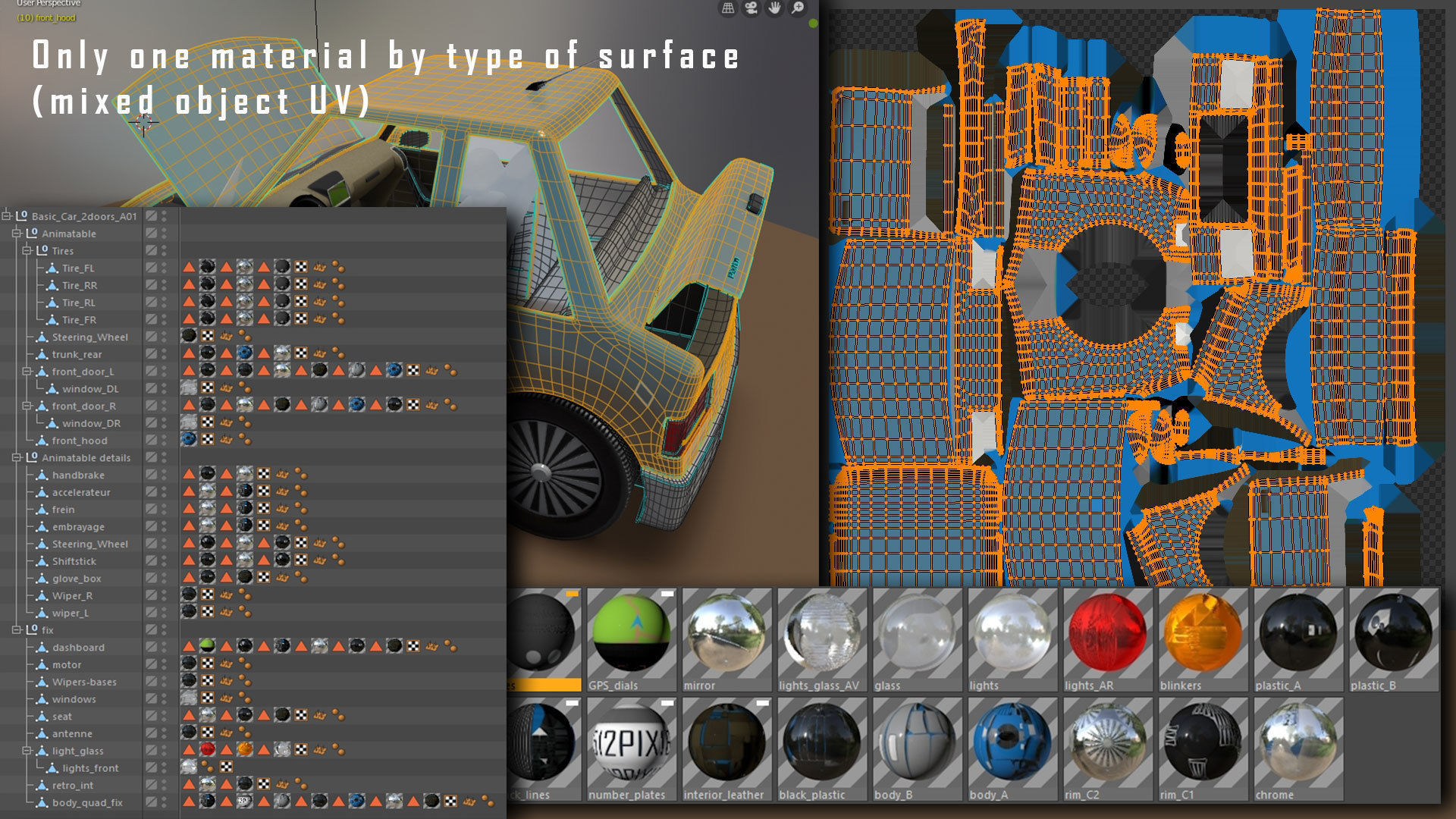Select the hand pan view icon
Image resolution: width=1456 pixels, height=819 pixels.
click(x=774, y=8)
